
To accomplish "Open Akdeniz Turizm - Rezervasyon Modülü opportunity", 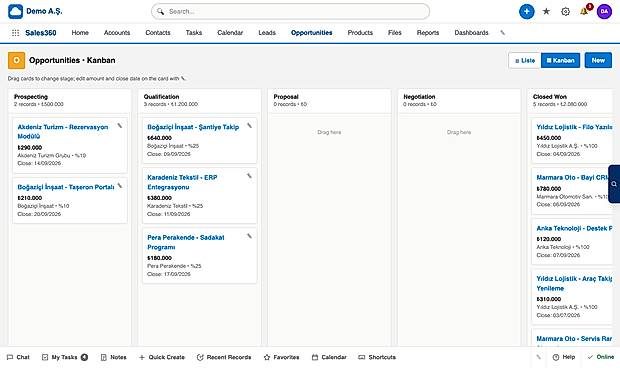I will [62, 132].
